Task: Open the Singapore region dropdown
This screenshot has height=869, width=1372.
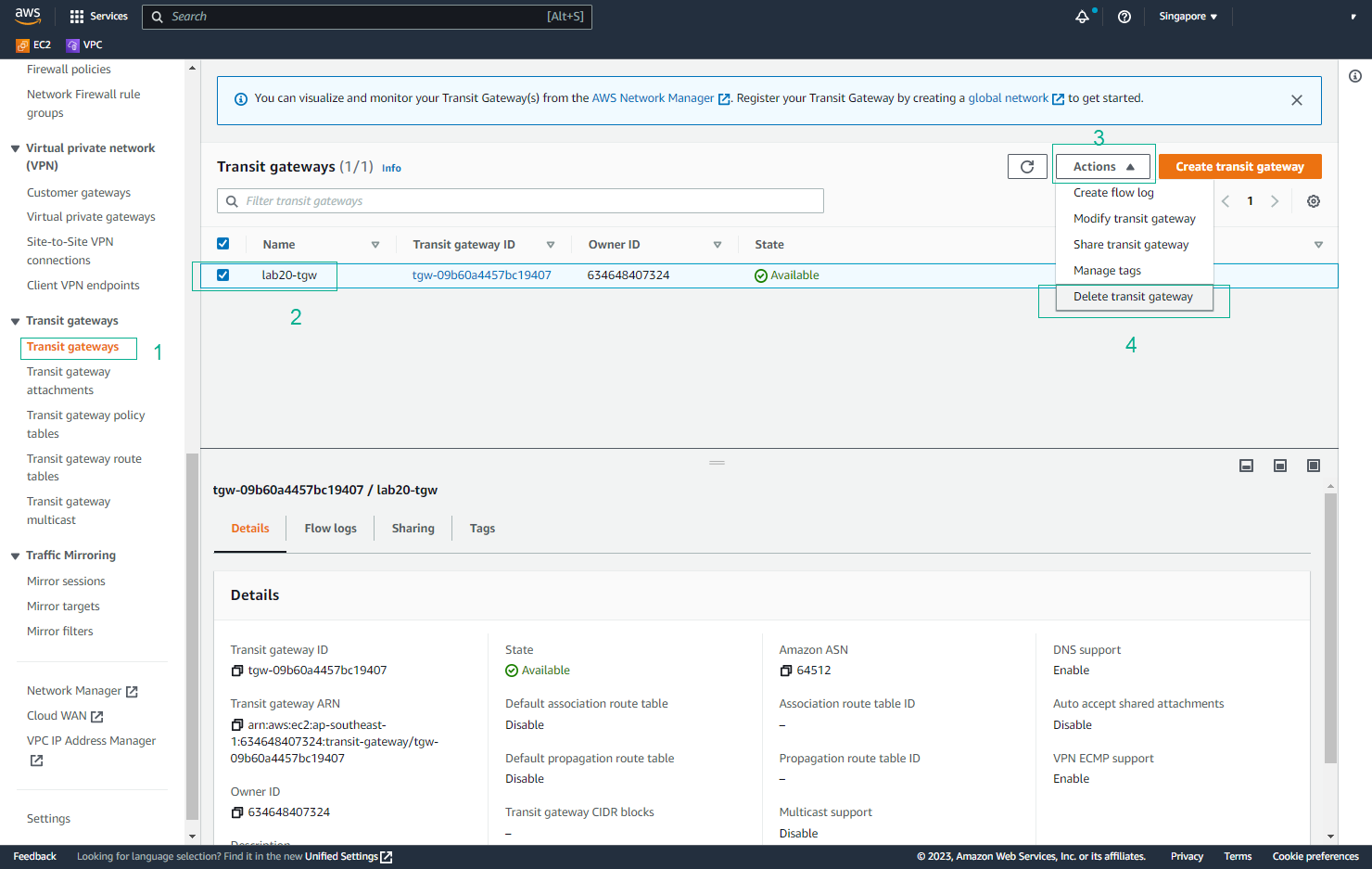Action: [1188, 17]
